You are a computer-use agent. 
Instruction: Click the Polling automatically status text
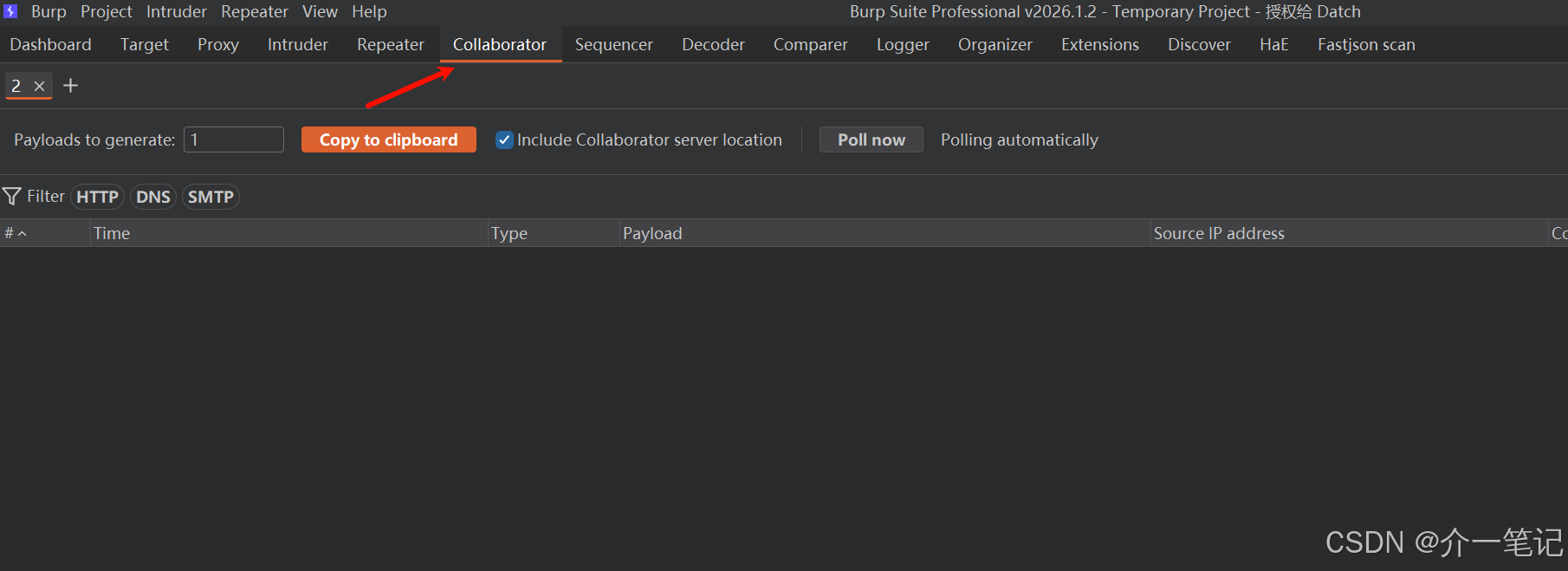[x=1020, y=140]
